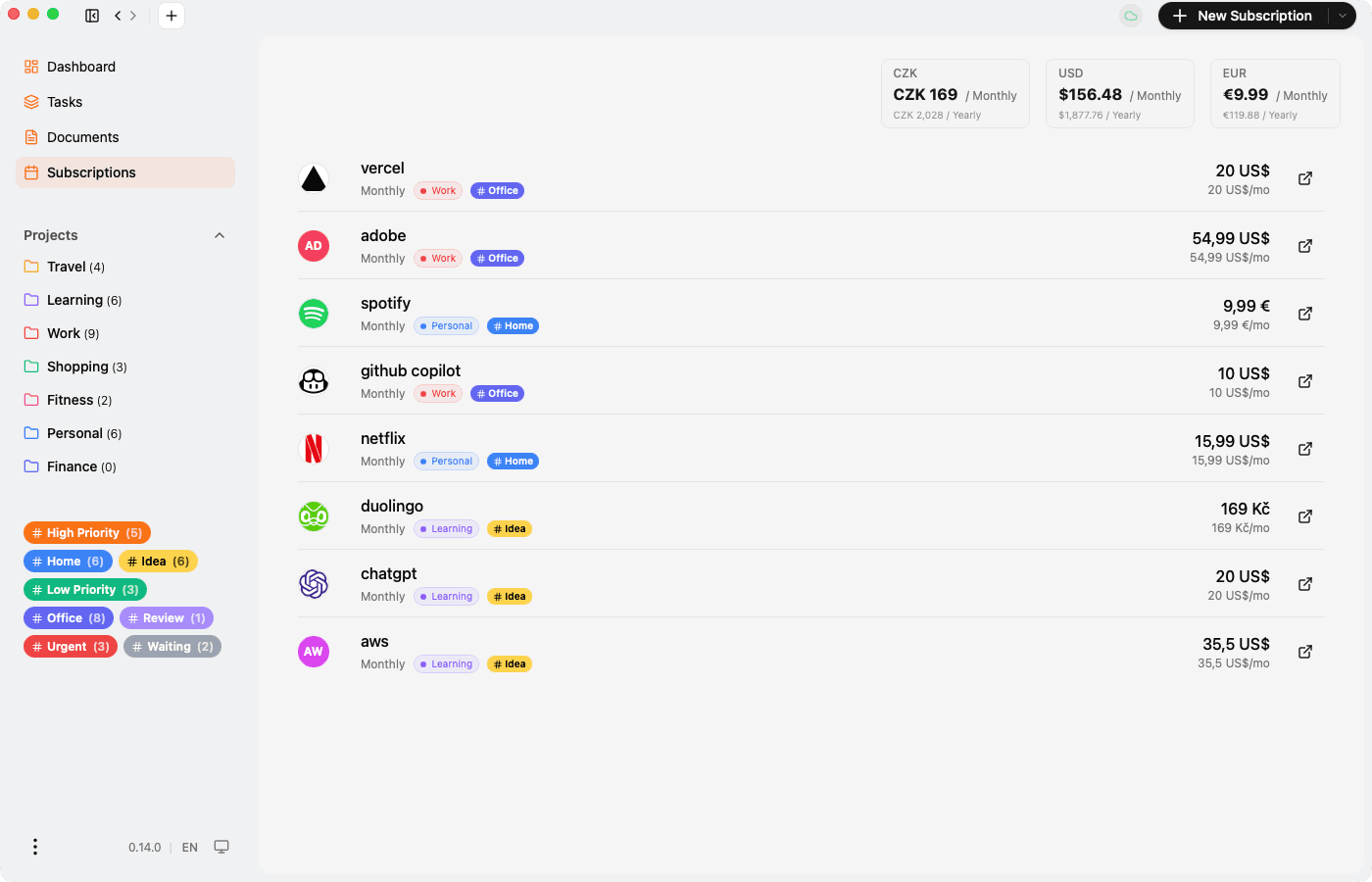Toggle the Low Priority tag filter

pos(84,589)
